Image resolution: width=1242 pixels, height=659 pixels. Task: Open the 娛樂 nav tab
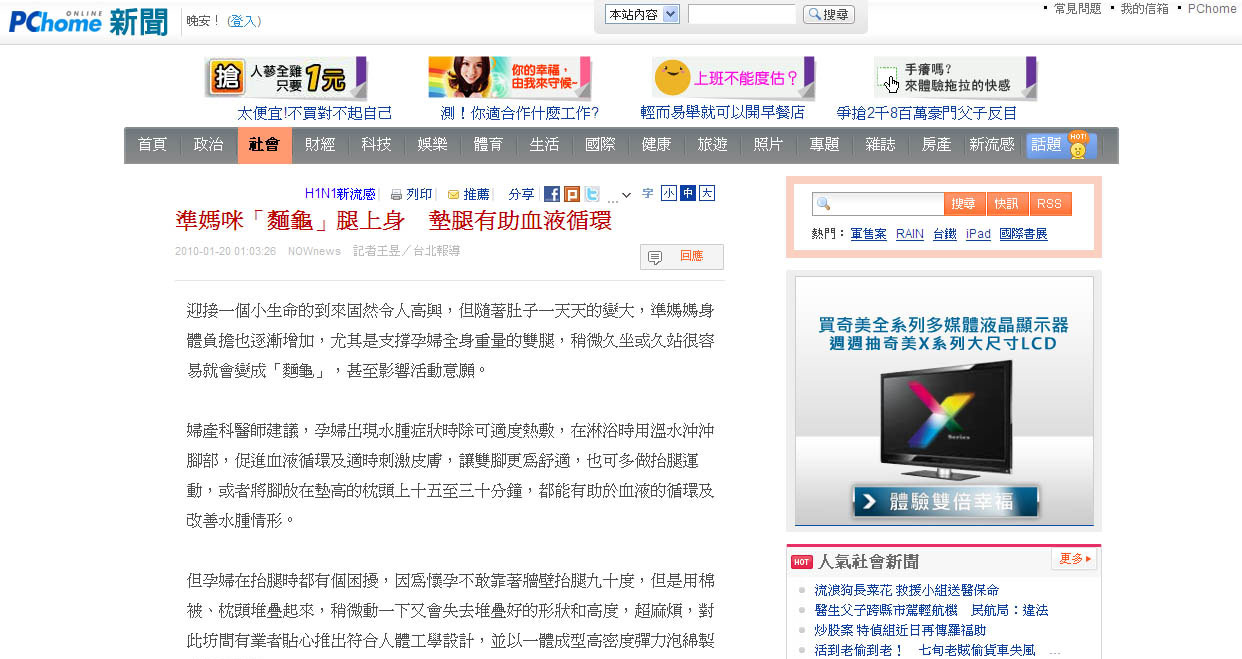[432, 145]
